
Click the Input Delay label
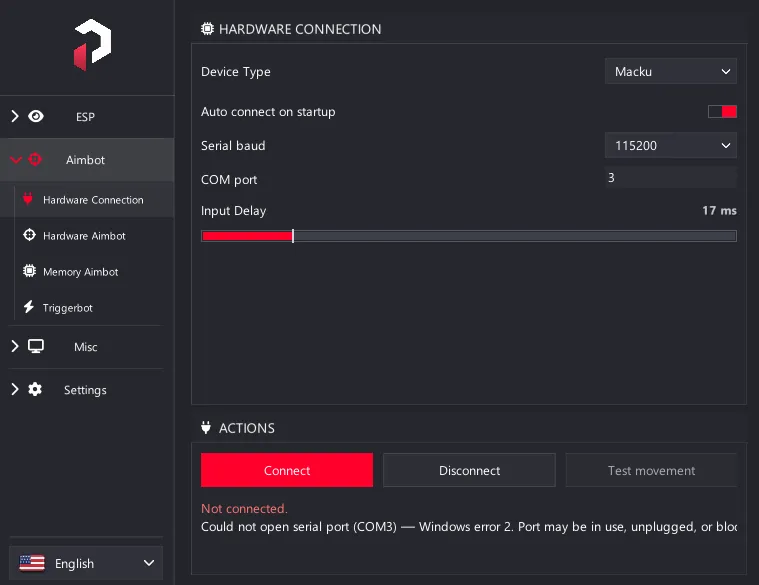click(x=233, y=211)
